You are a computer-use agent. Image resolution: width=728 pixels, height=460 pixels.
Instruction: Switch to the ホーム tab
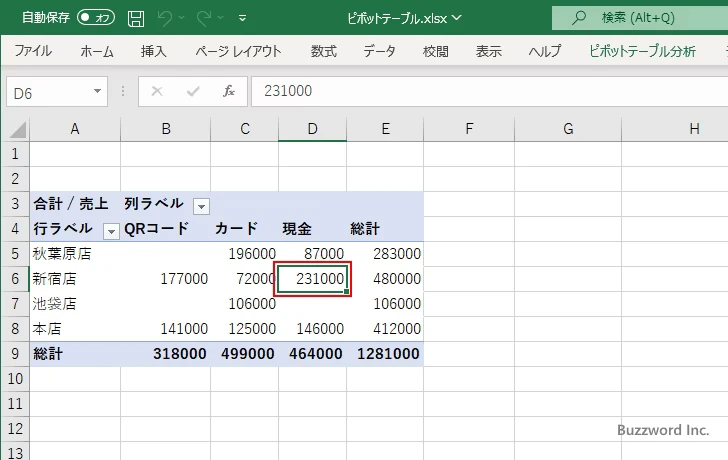pyautogui.click(x=97, y=51)
